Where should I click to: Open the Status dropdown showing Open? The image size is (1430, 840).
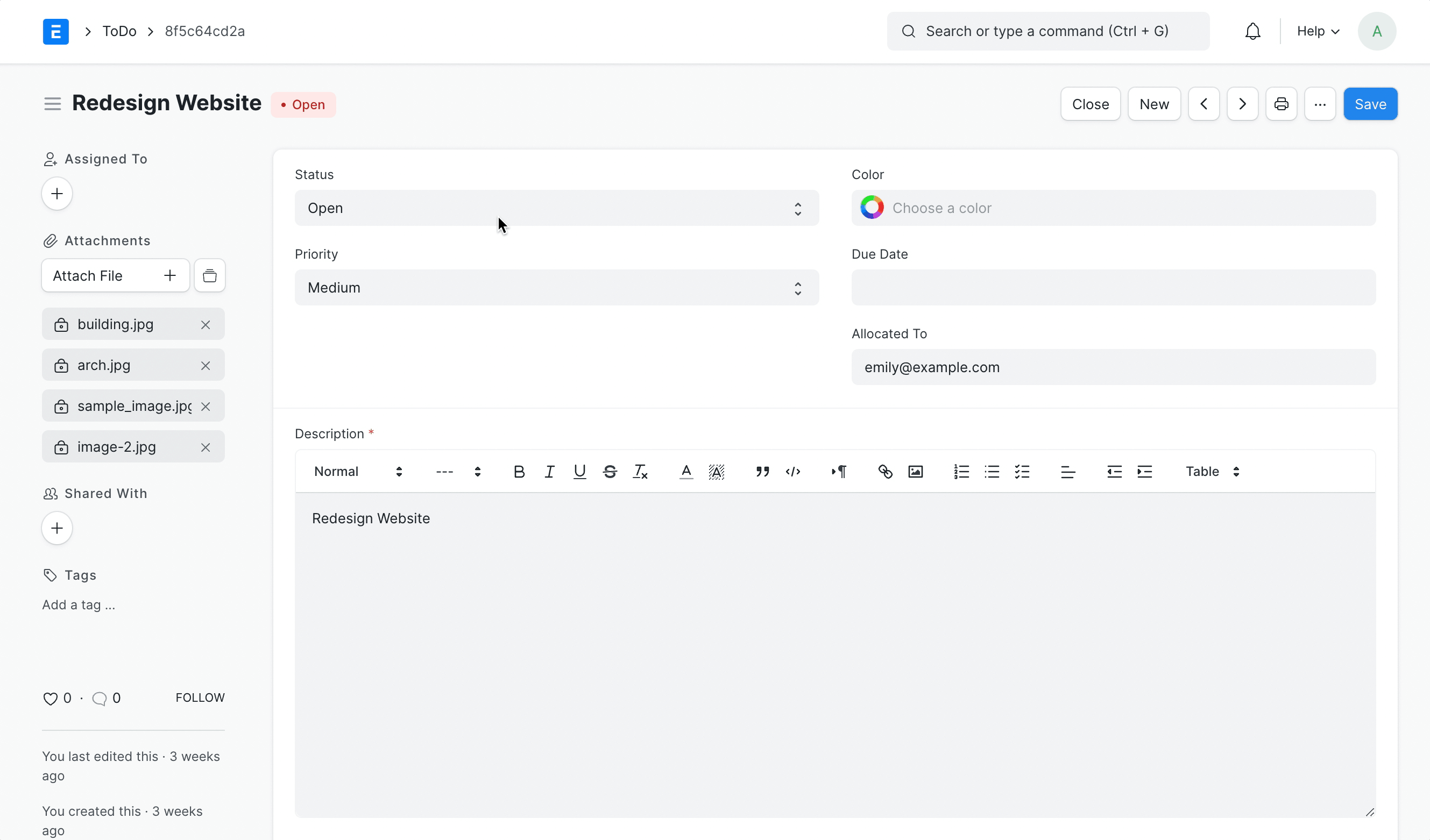556,208
